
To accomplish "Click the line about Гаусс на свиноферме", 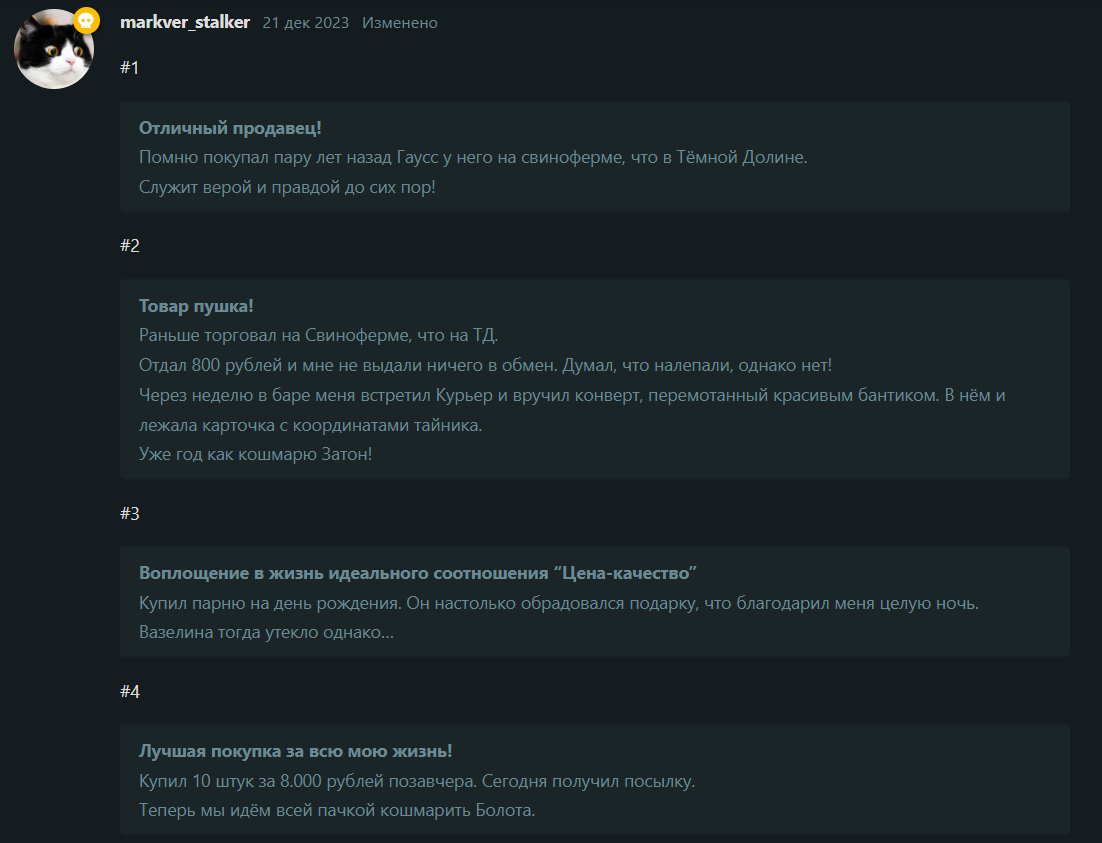I will click(x=473, y=157).
